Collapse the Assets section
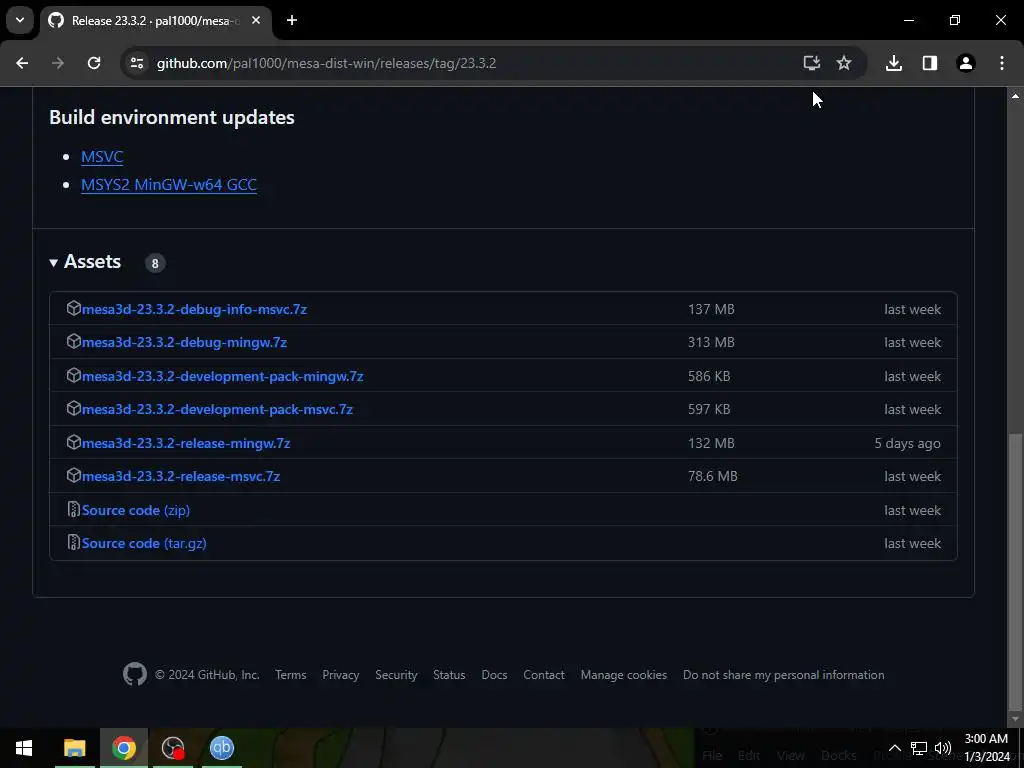The height and width of the screenshot is (768, 1024). [85, 262]
